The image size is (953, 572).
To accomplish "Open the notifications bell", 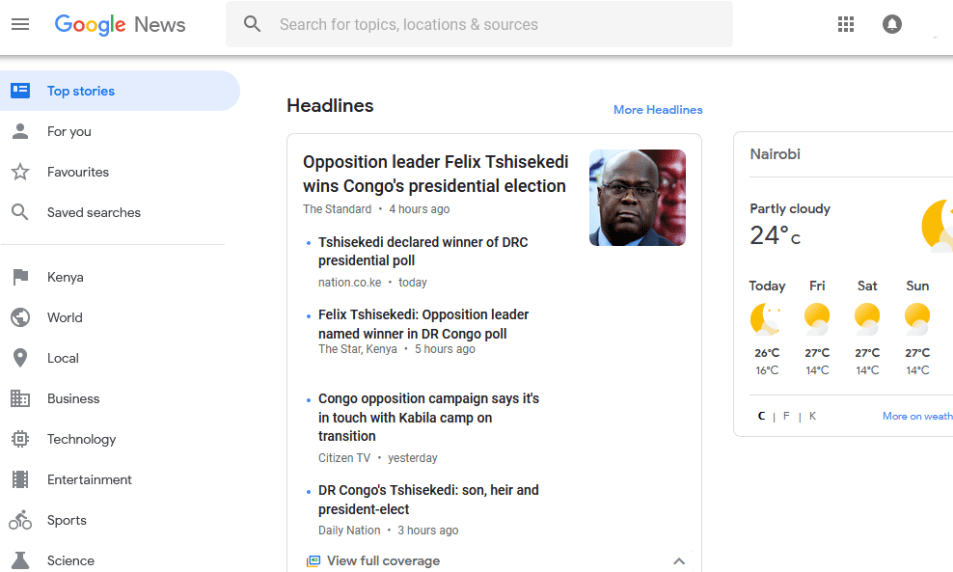I will coord(892,24).
